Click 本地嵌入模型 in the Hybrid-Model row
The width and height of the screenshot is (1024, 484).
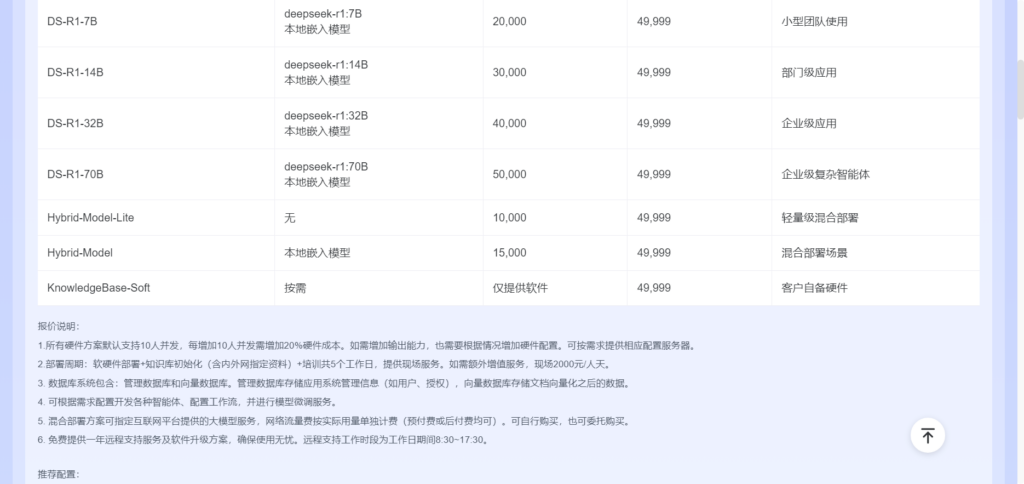pos(317,253)
